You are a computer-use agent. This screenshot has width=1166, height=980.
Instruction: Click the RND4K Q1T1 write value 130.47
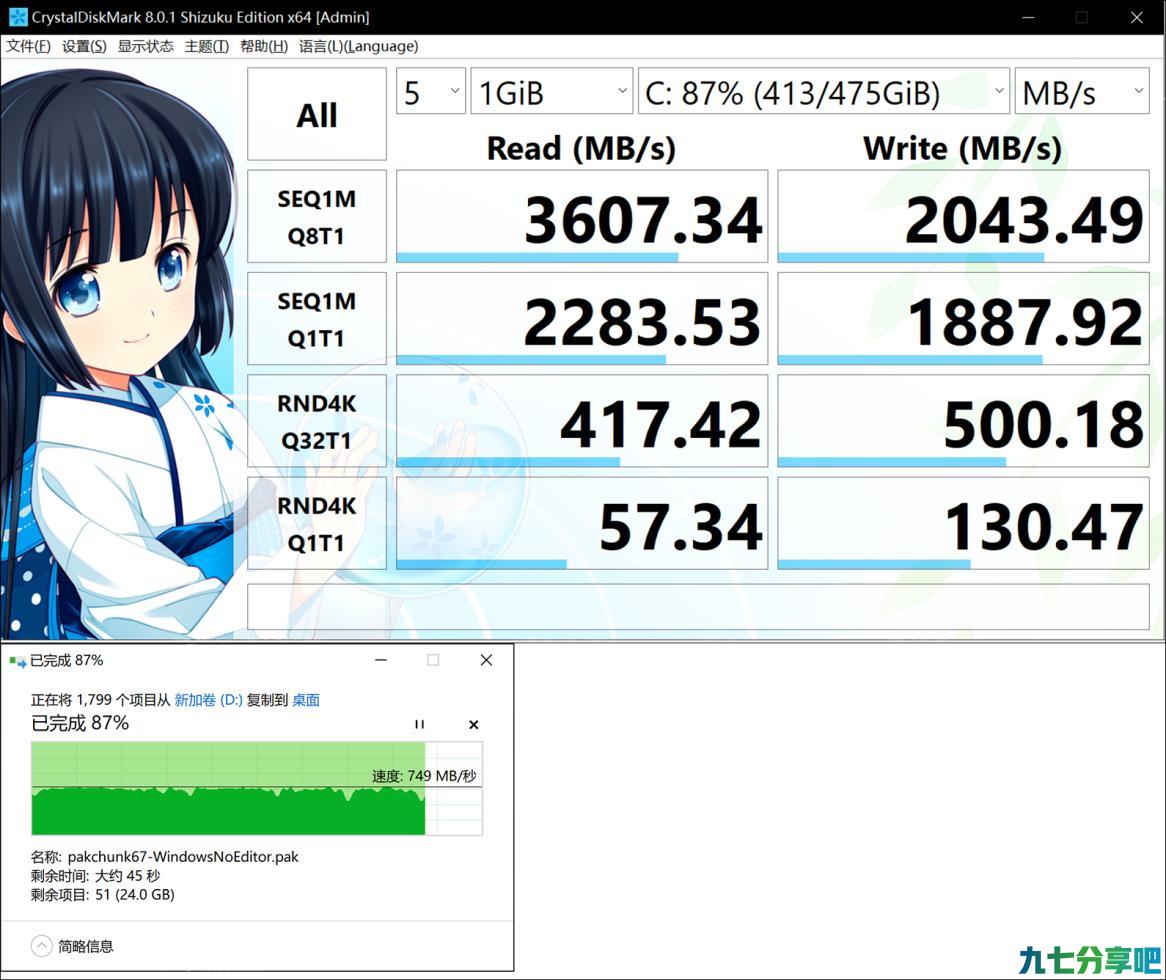coord(964,523)
